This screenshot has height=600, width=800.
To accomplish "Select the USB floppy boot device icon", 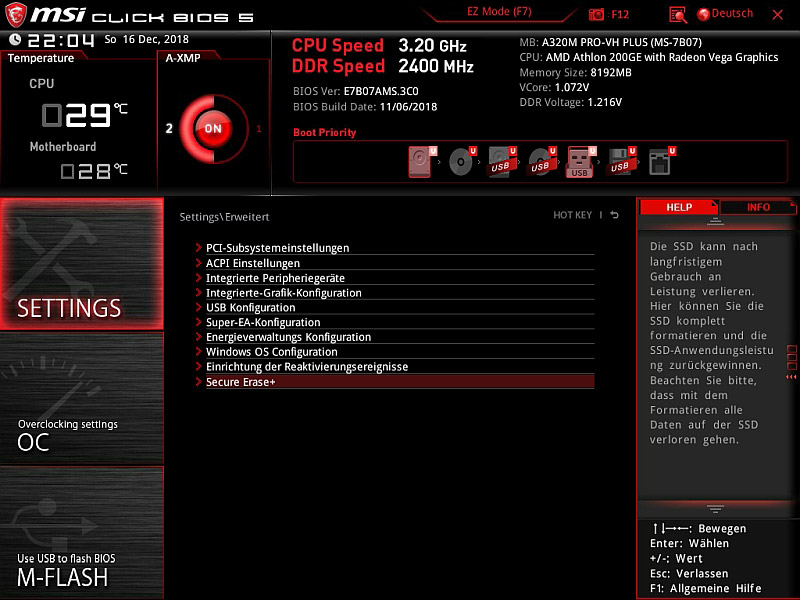I will tap(621, 162).
